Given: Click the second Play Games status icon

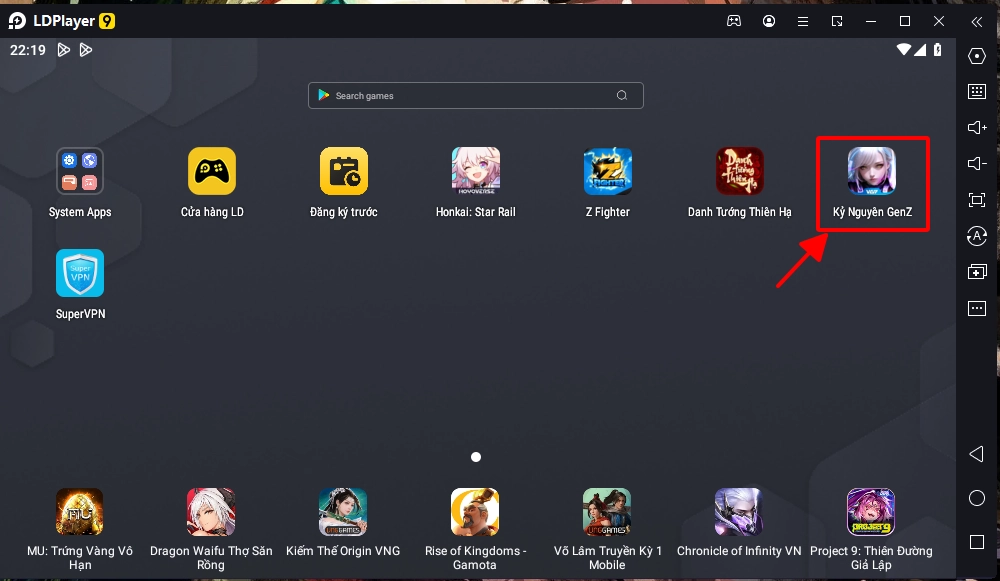Looking at the screenshot, I should tap(85, 50).
